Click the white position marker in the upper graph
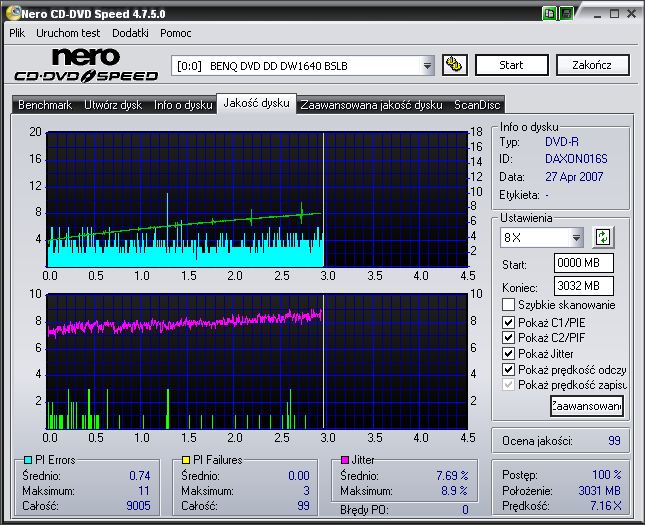Viewport: 645px width, 525px height. (x=324, y=200)
